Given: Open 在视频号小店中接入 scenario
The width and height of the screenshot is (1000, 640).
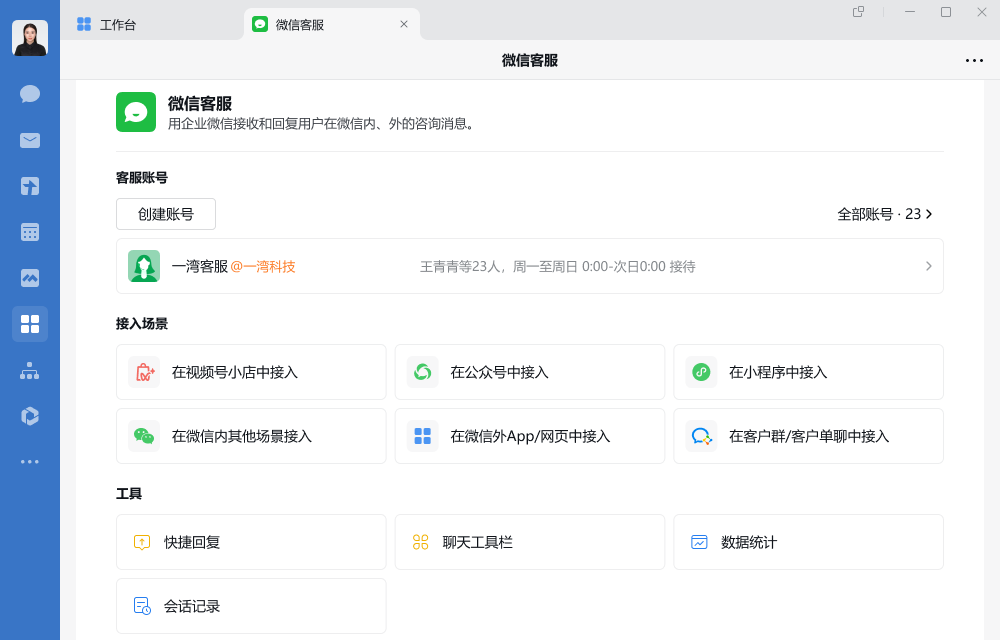Looking at the screenshot, I should [x=251, y=372].
